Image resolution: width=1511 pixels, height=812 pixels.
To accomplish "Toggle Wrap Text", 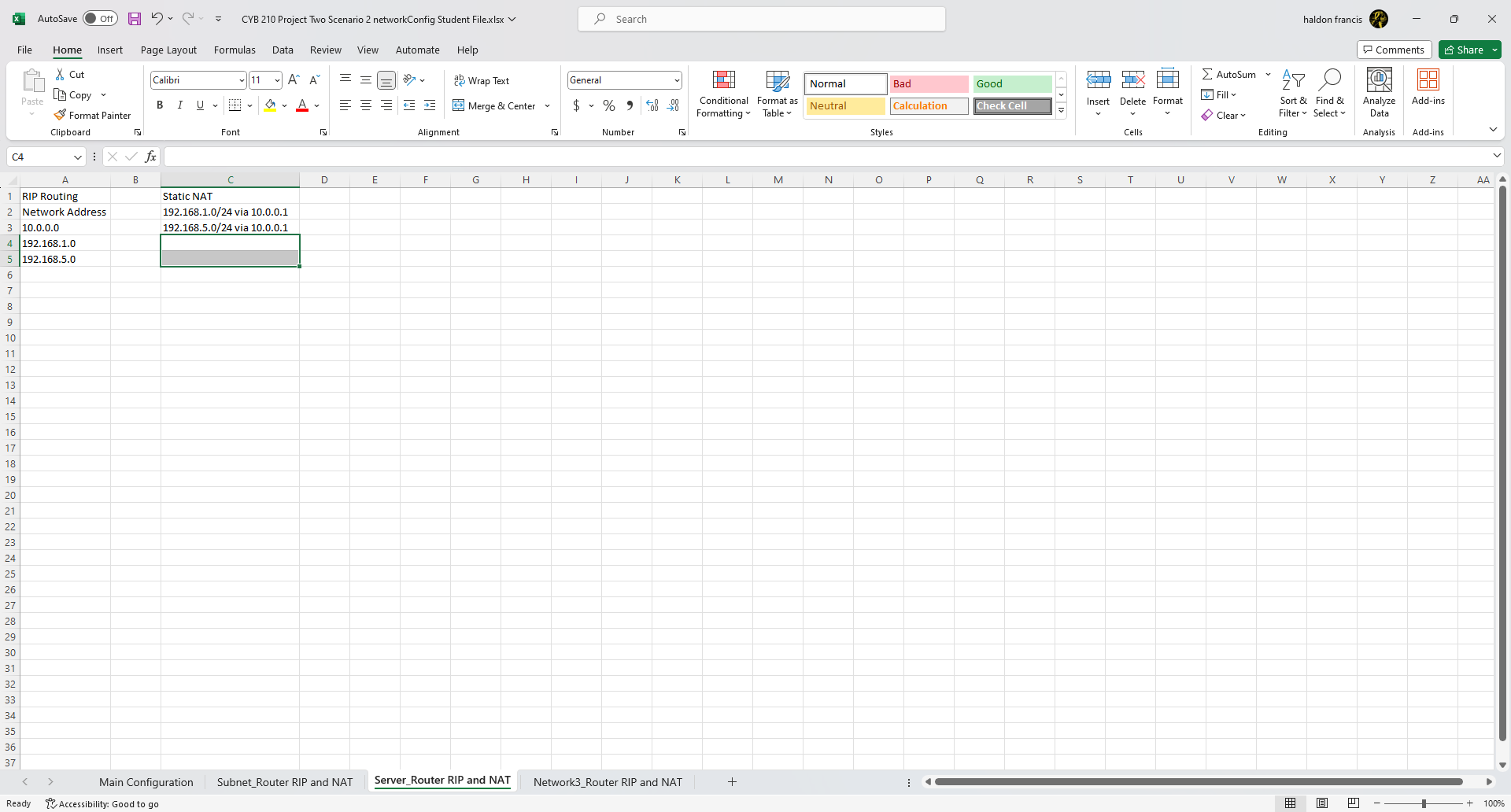I will (x=482, y=80).
